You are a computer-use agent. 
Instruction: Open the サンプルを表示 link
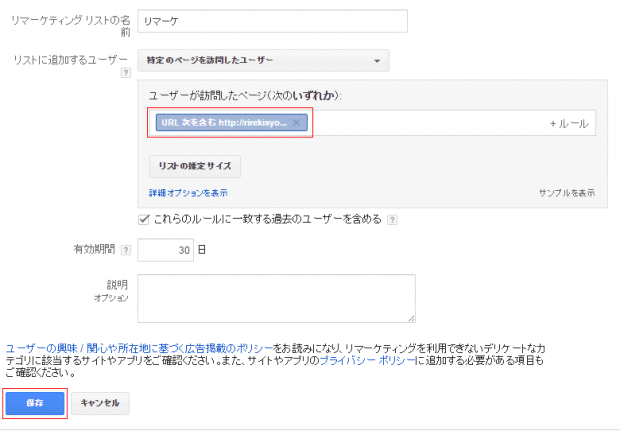pos(566,192)
